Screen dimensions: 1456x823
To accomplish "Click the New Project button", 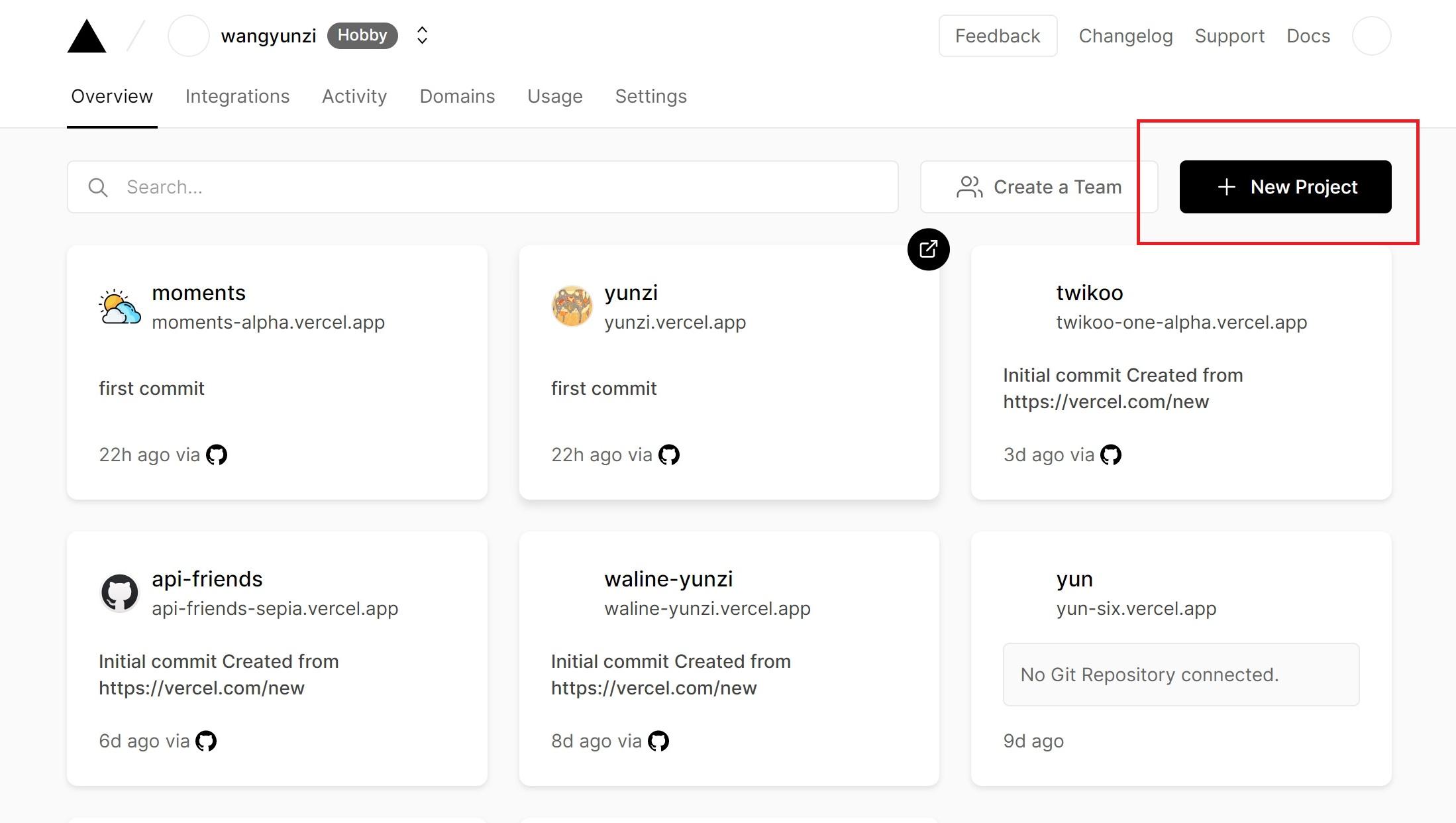I will [x=1285, y=187].
